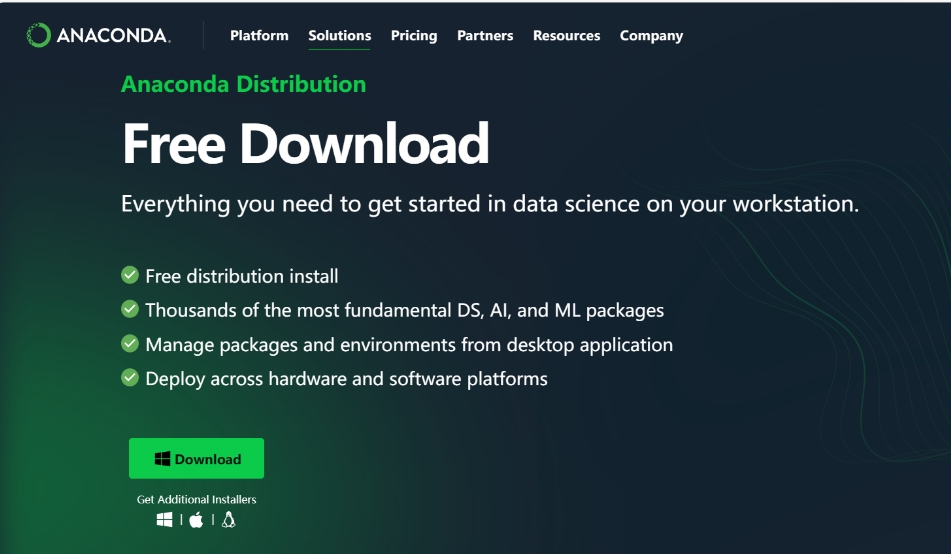Click the checkmark beside Thousands of fundamental packages
The width and height of the screenshot is (951, 554).
click(130, 309)
